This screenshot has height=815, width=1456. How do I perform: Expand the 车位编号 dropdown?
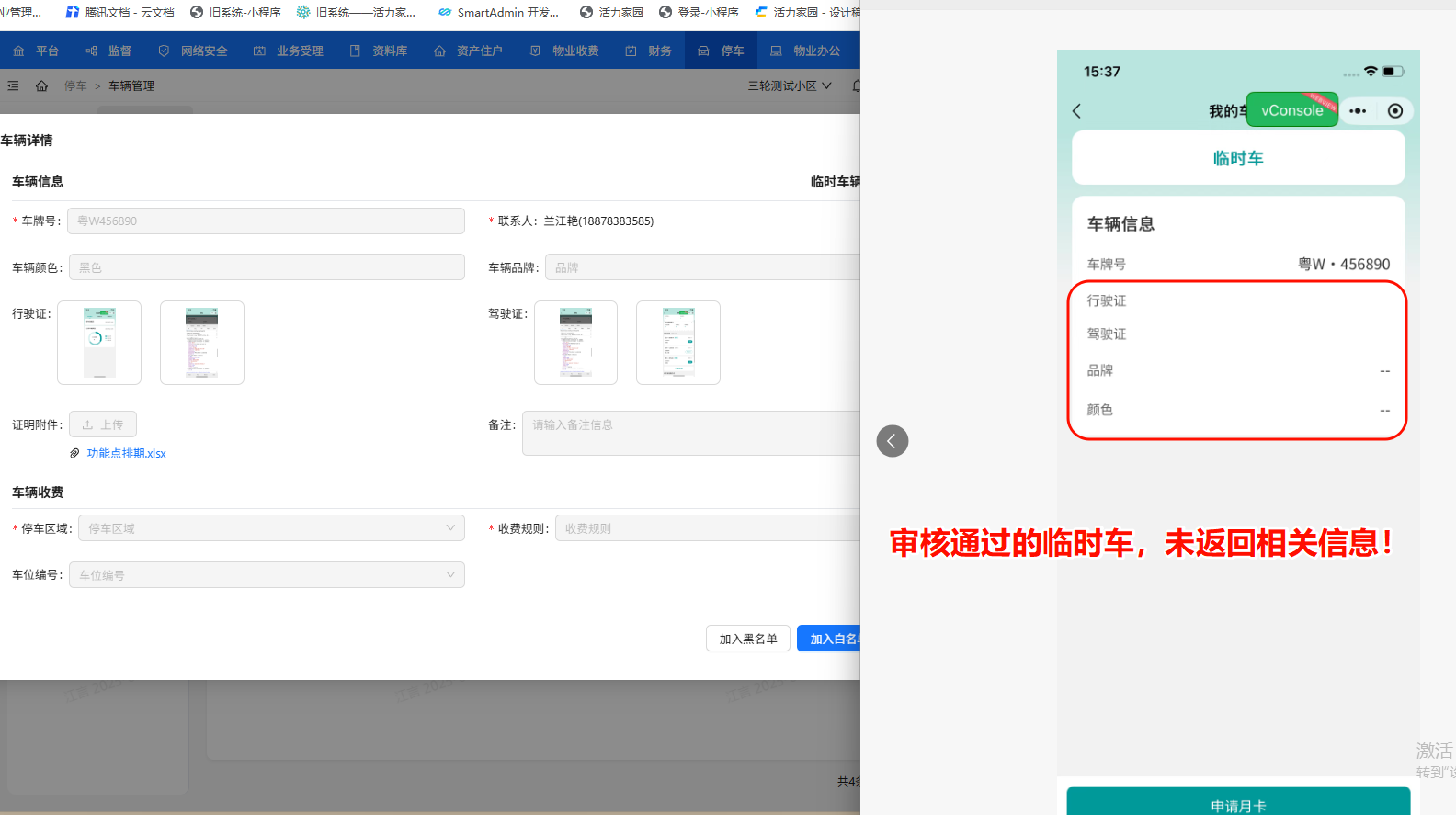tap(267, 575)
